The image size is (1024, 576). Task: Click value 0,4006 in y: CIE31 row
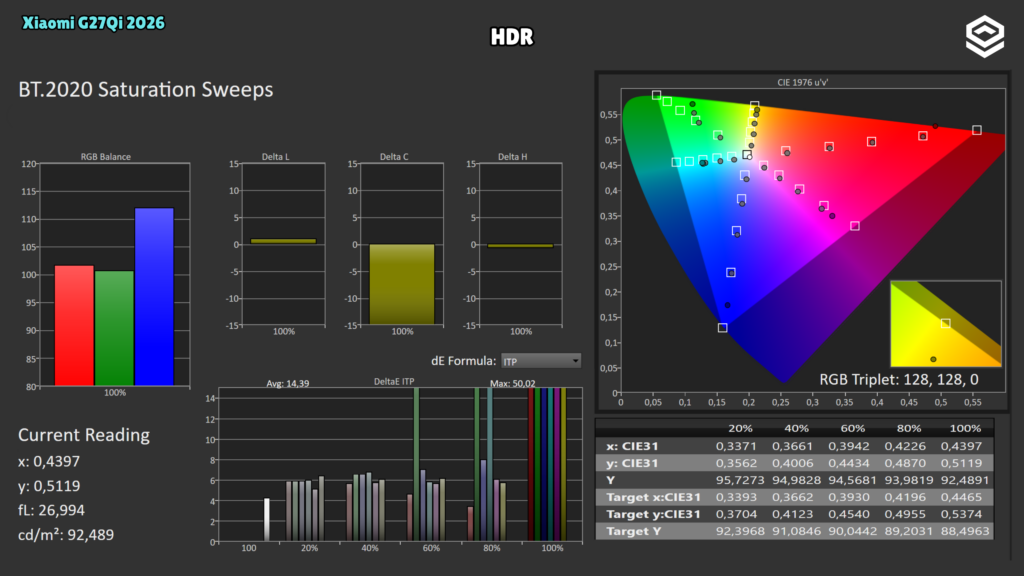pos(792,463)
